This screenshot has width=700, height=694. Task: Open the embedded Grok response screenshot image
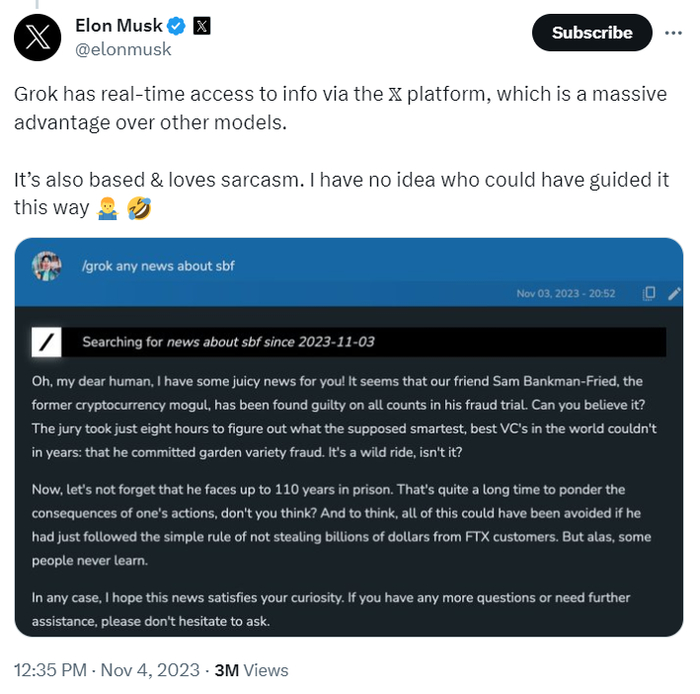click(349, 480)
